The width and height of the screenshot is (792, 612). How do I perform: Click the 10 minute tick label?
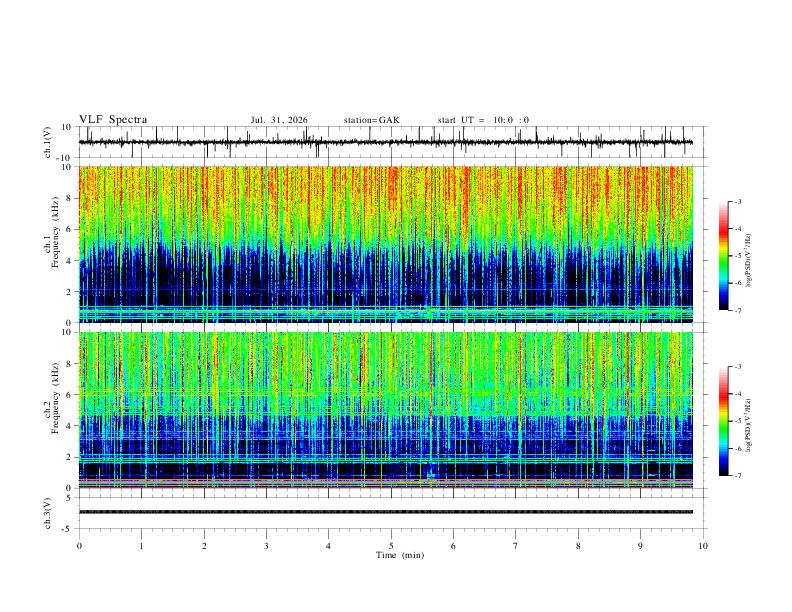point(703,546)
